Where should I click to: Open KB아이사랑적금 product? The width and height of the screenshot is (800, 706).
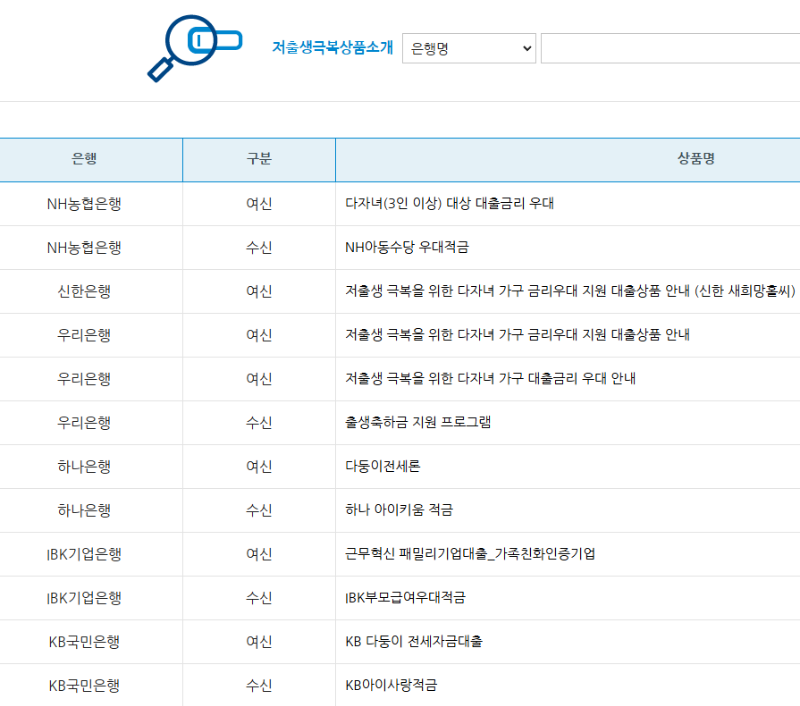point(392,686)
